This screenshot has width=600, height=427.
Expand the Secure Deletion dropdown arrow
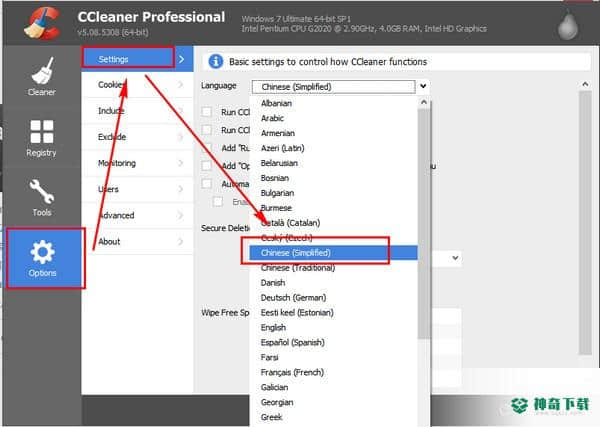[455, 258]
